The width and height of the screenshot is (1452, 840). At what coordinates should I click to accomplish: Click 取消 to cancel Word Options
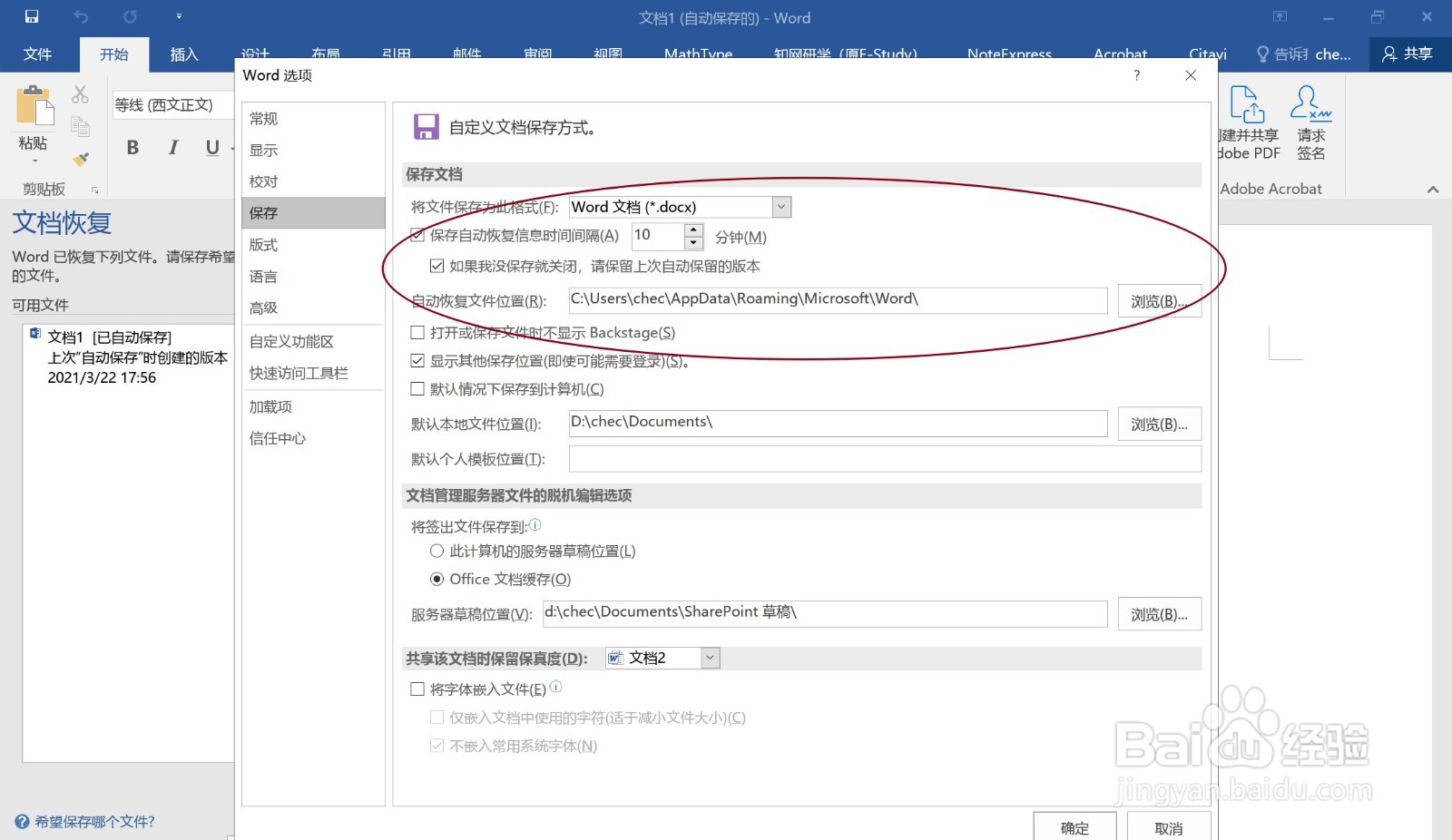pyautogui.click(x=1168, y=827)
